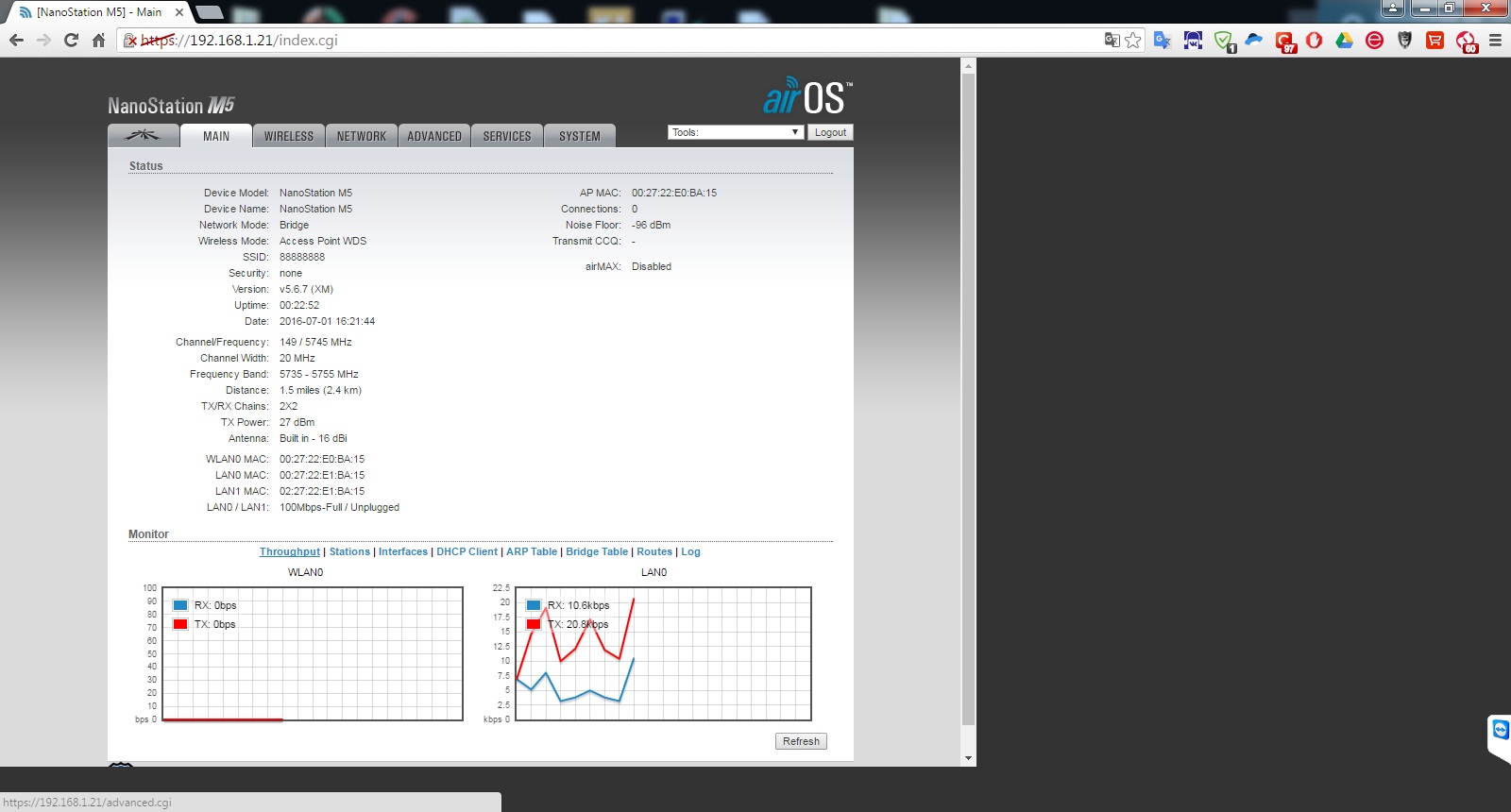This screenshot has width=1511, height=812.
Task: Click the TX Power value 27 dBm
Action: click(297, 422)
